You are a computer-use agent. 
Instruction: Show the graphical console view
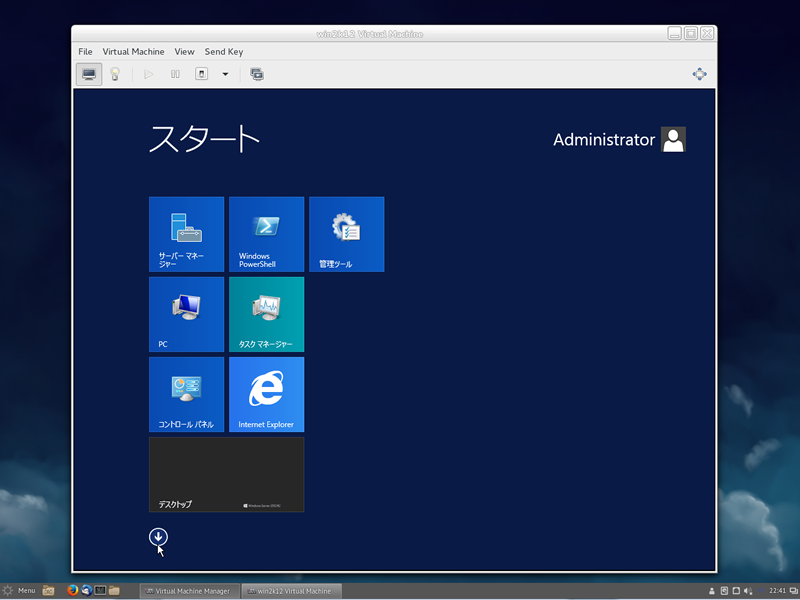coord(89,74)
